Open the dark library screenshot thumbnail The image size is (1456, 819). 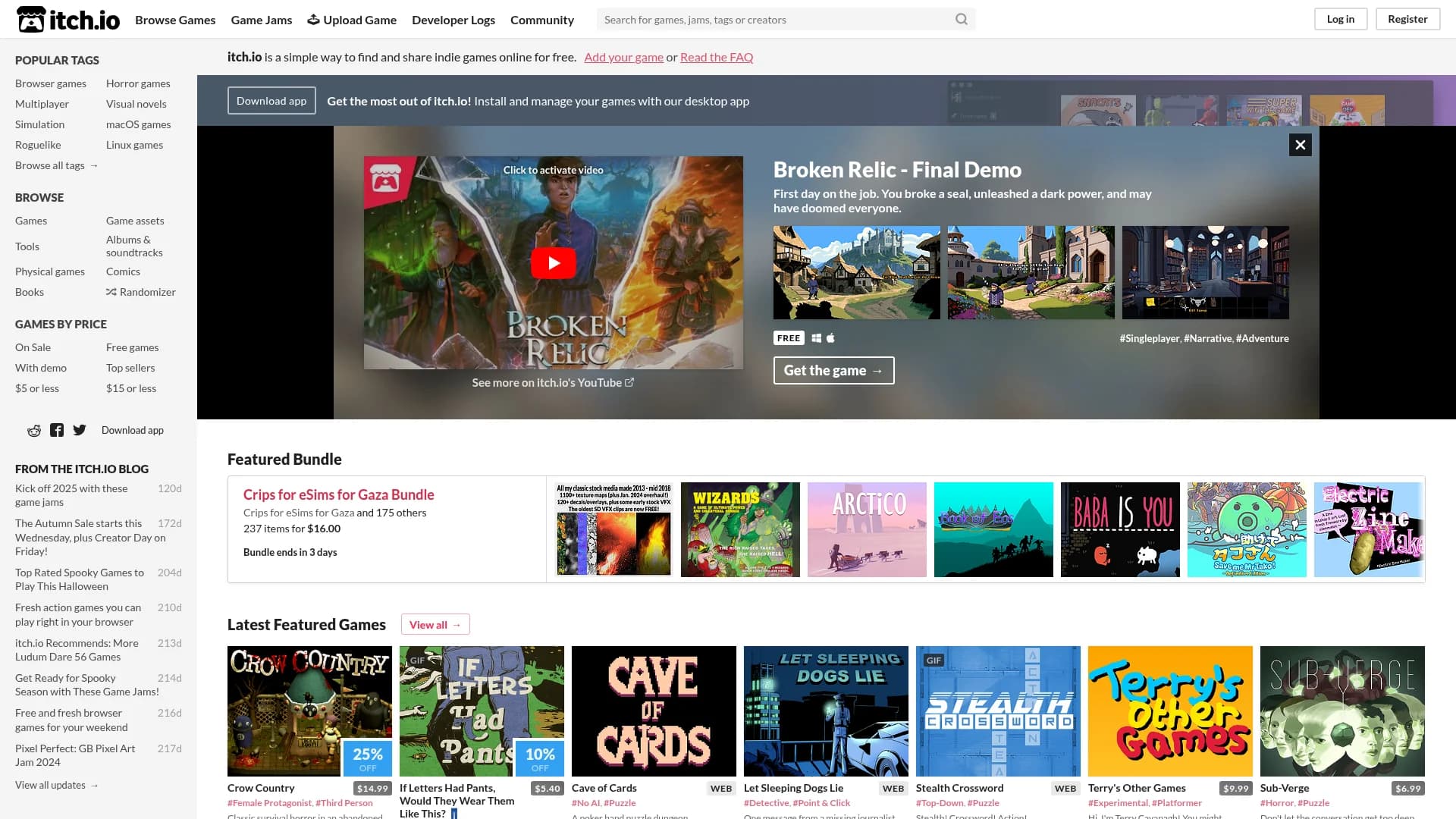click(1206, 272)
